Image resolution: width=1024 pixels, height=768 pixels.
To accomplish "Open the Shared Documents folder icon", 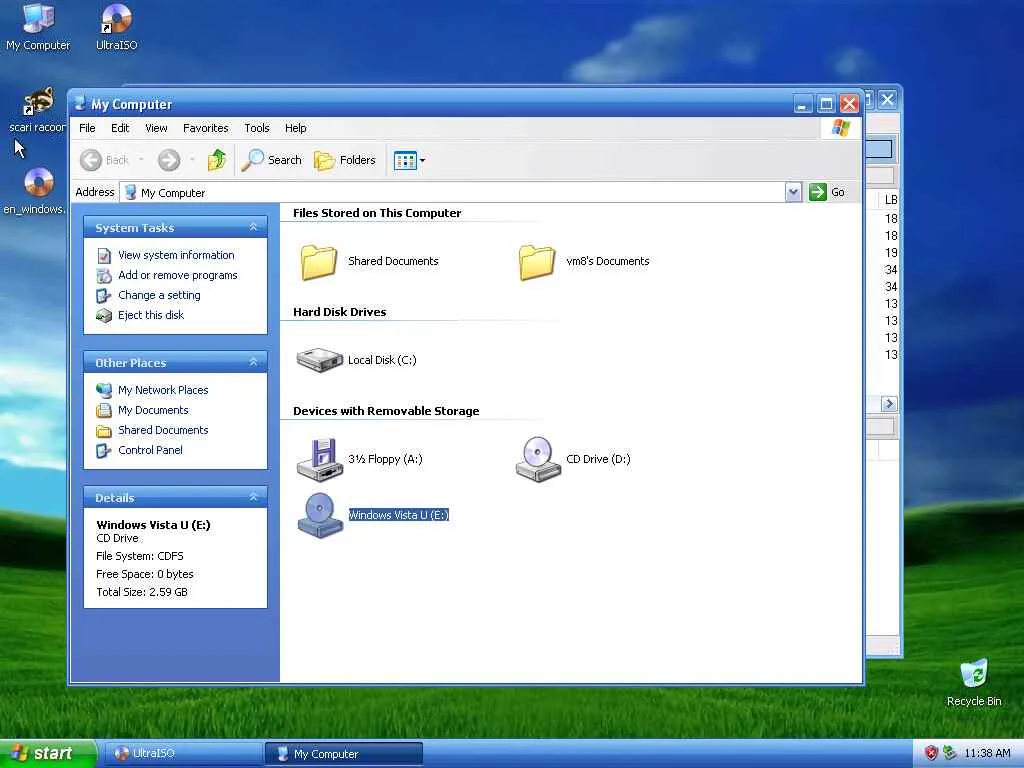I will pos(319,262).
